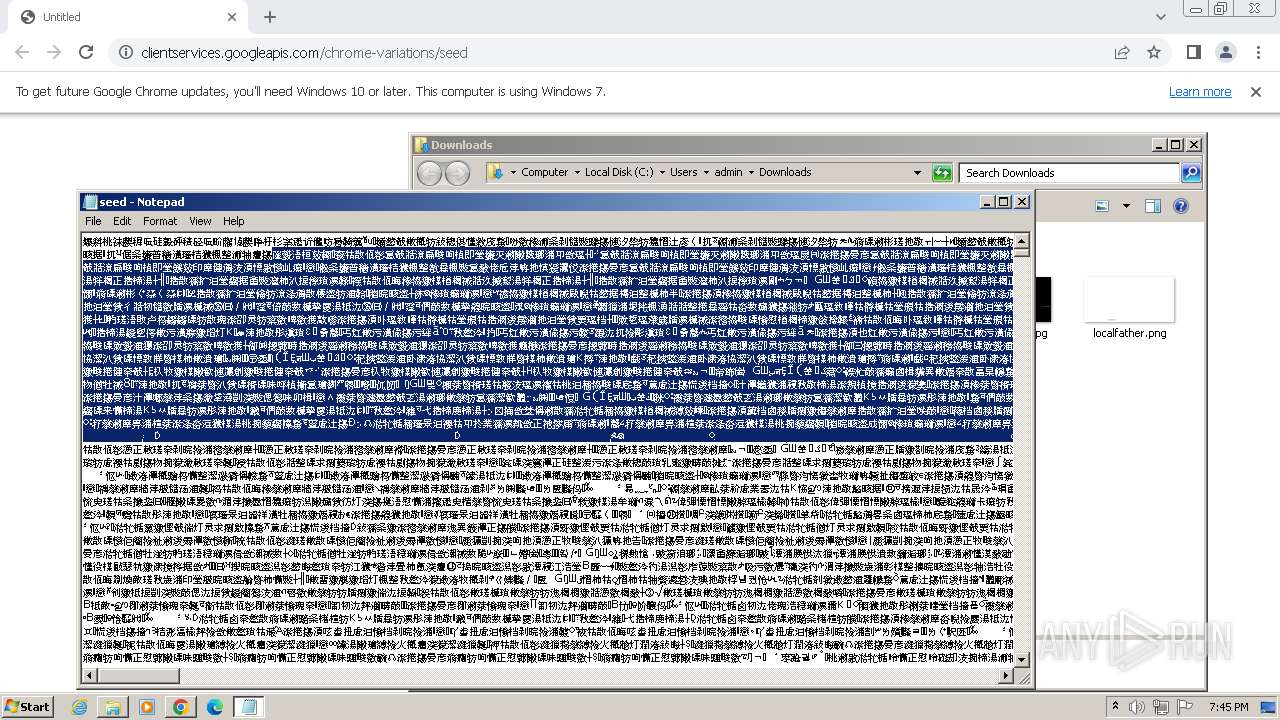Open a new Chrome tab

(270, 17)
